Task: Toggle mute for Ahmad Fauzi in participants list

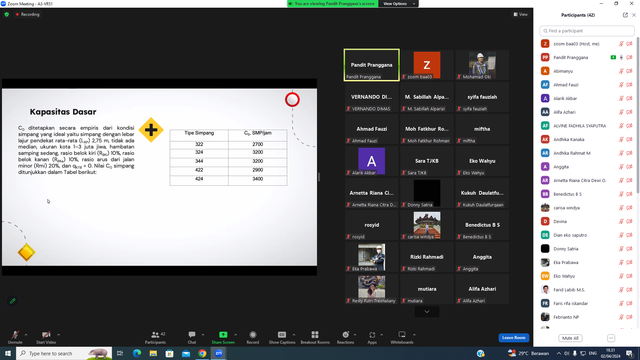Action: click(621, 85)
